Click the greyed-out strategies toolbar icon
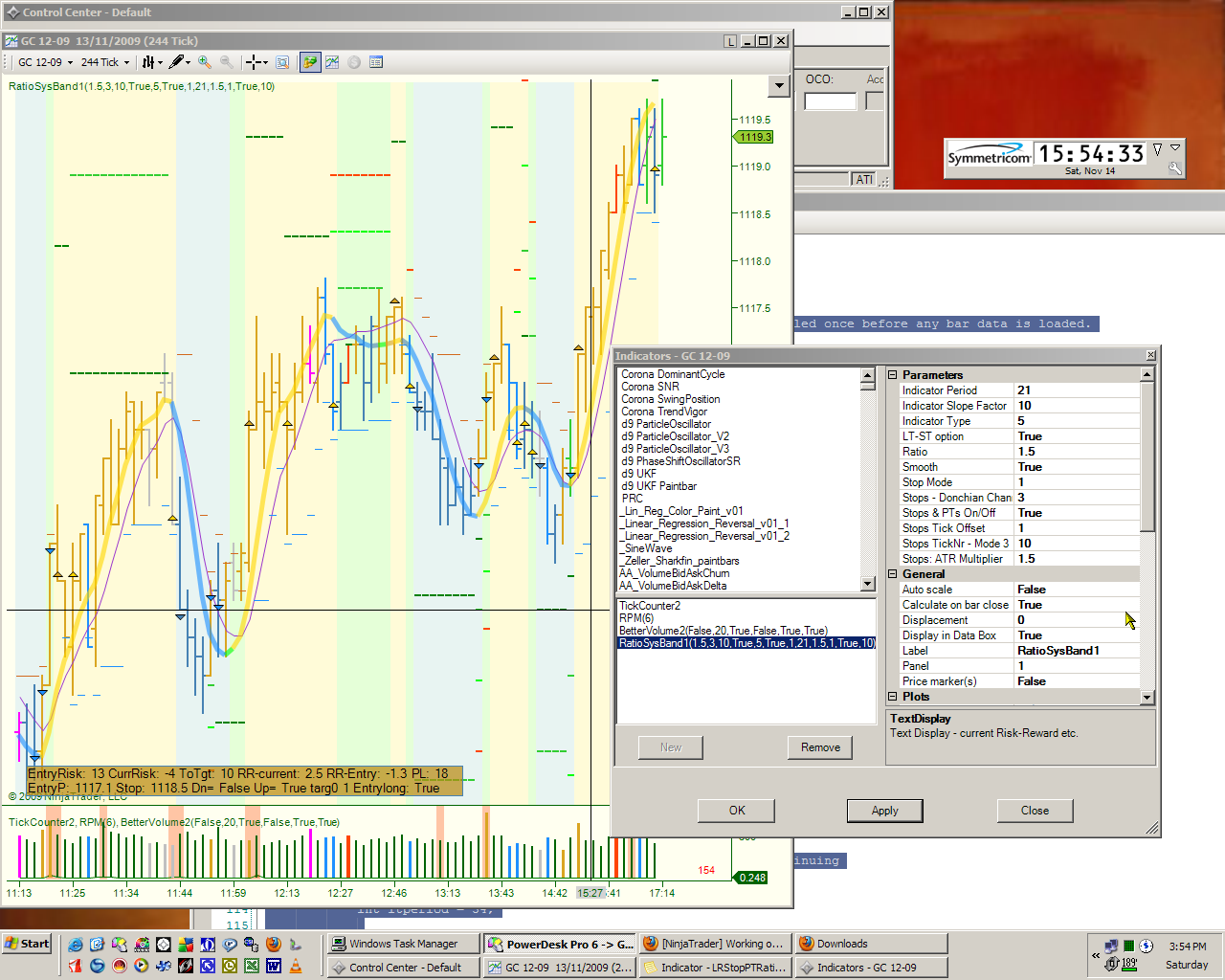 tap(354, 62)
